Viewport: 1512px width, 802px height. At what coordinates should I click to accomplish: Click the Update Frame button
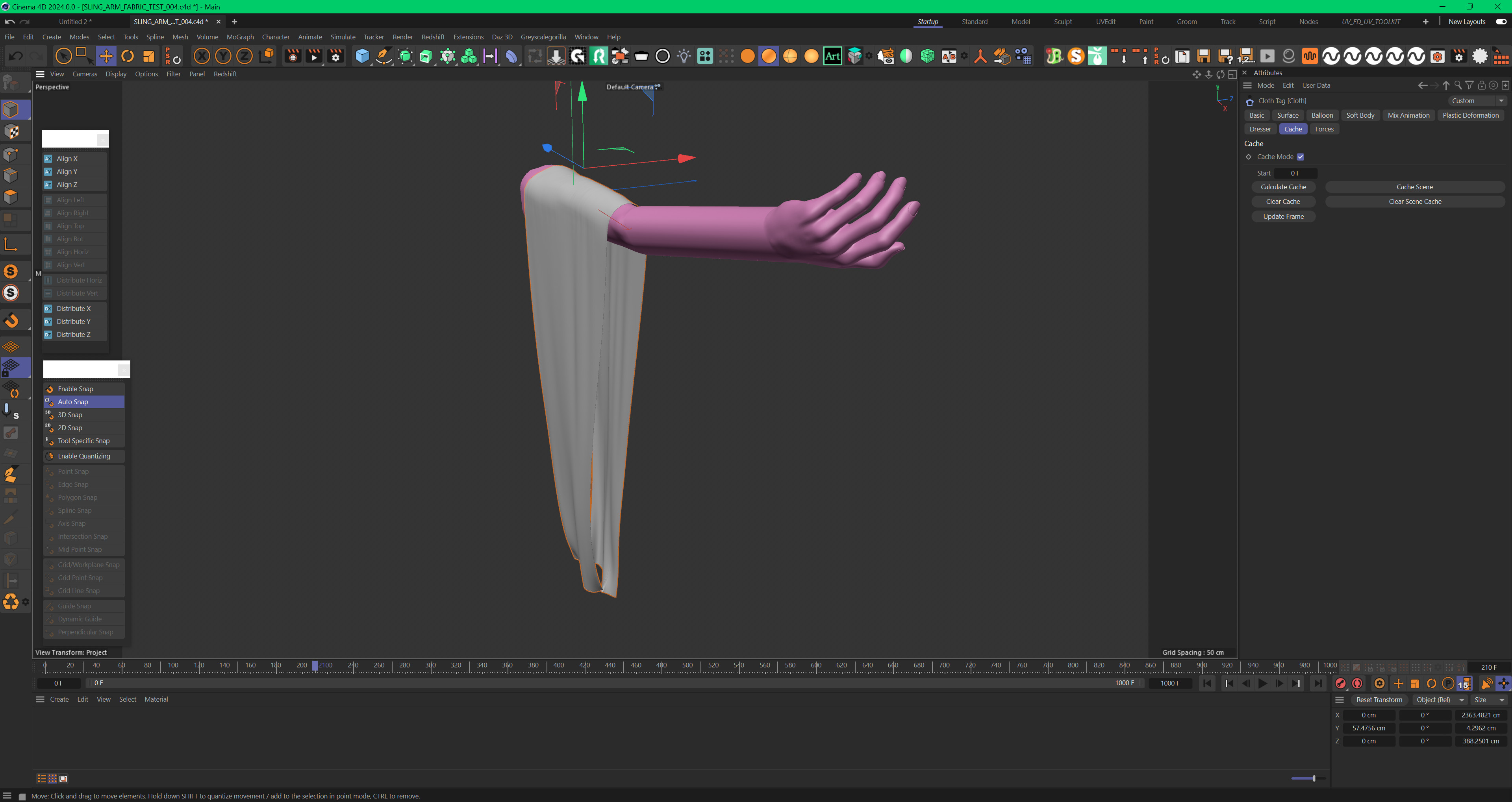1283,216
